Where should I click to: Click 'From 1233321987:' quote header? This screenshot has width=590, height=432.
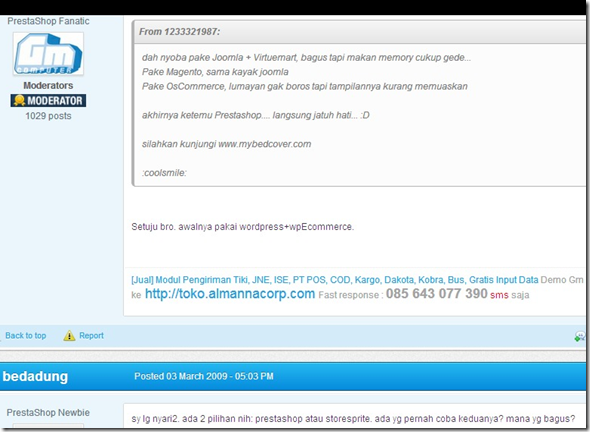(179, 32)
